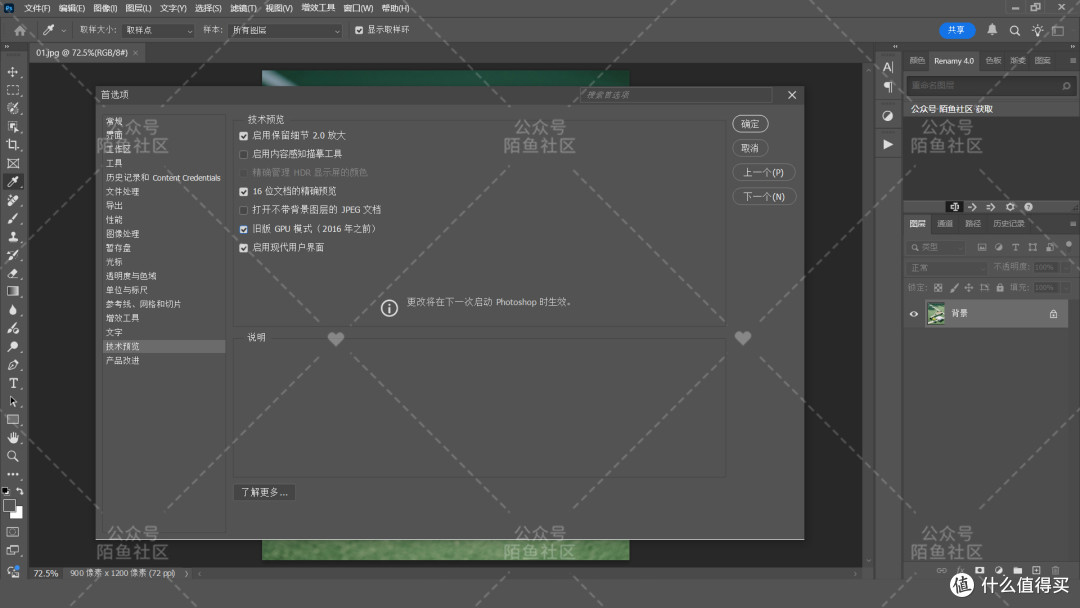This screenshot has height=608, width=1080.
Task: Open the layer filter 类型 dropdown
Action: tap(936, 247)
